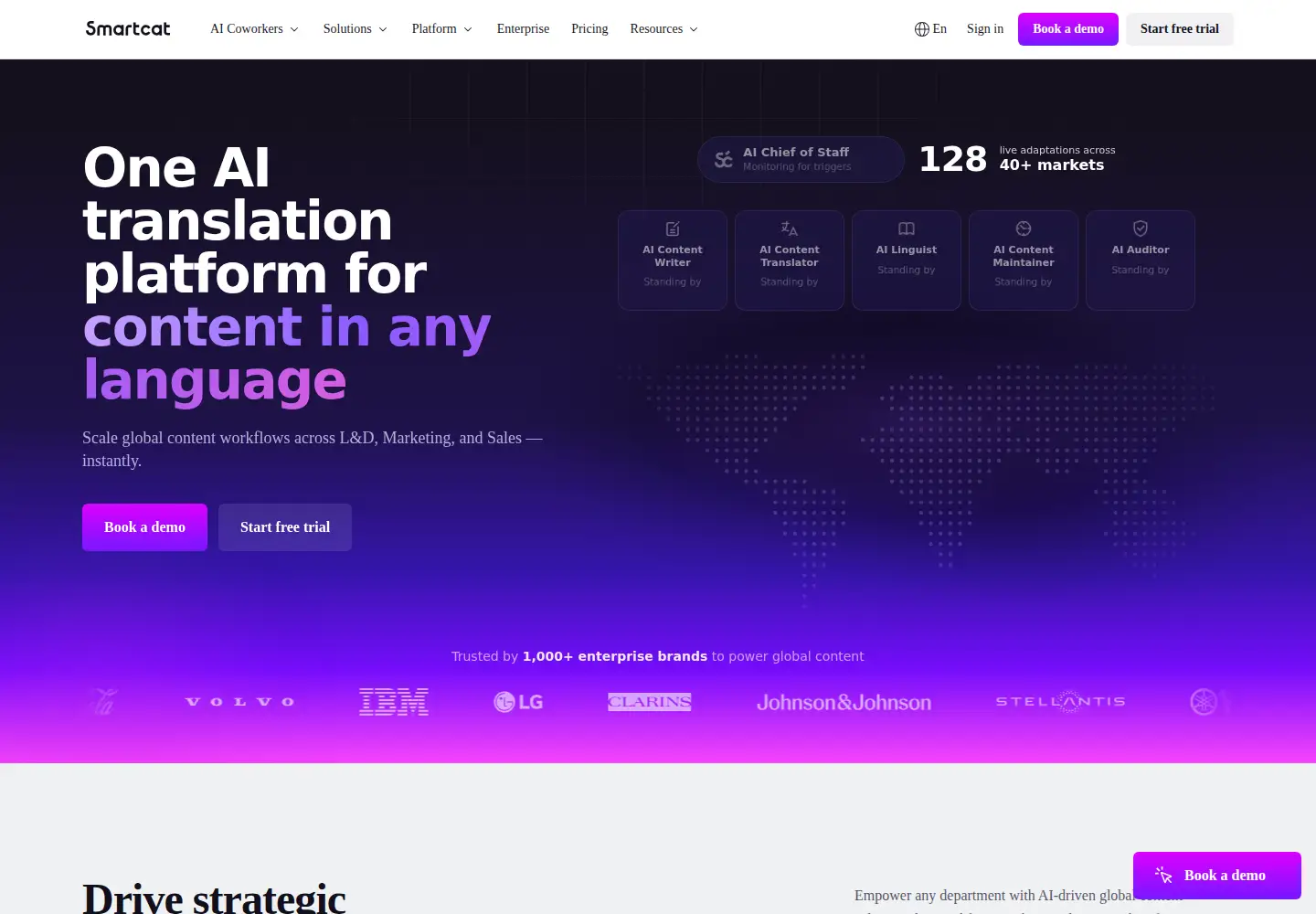This screenshot has height=914, width=1316.
Task: Click the hero Start free trial button
Action: tap(285, 527)
